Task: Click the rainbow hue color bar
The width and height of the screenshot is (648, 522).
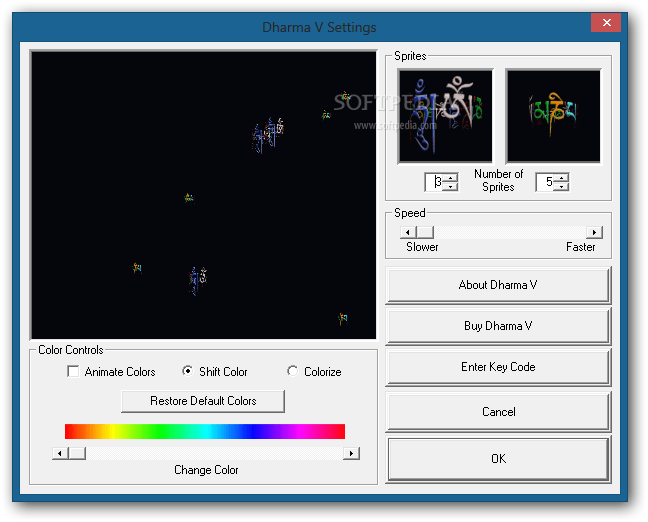Action: pyautogui.click(x=205, y=431)
